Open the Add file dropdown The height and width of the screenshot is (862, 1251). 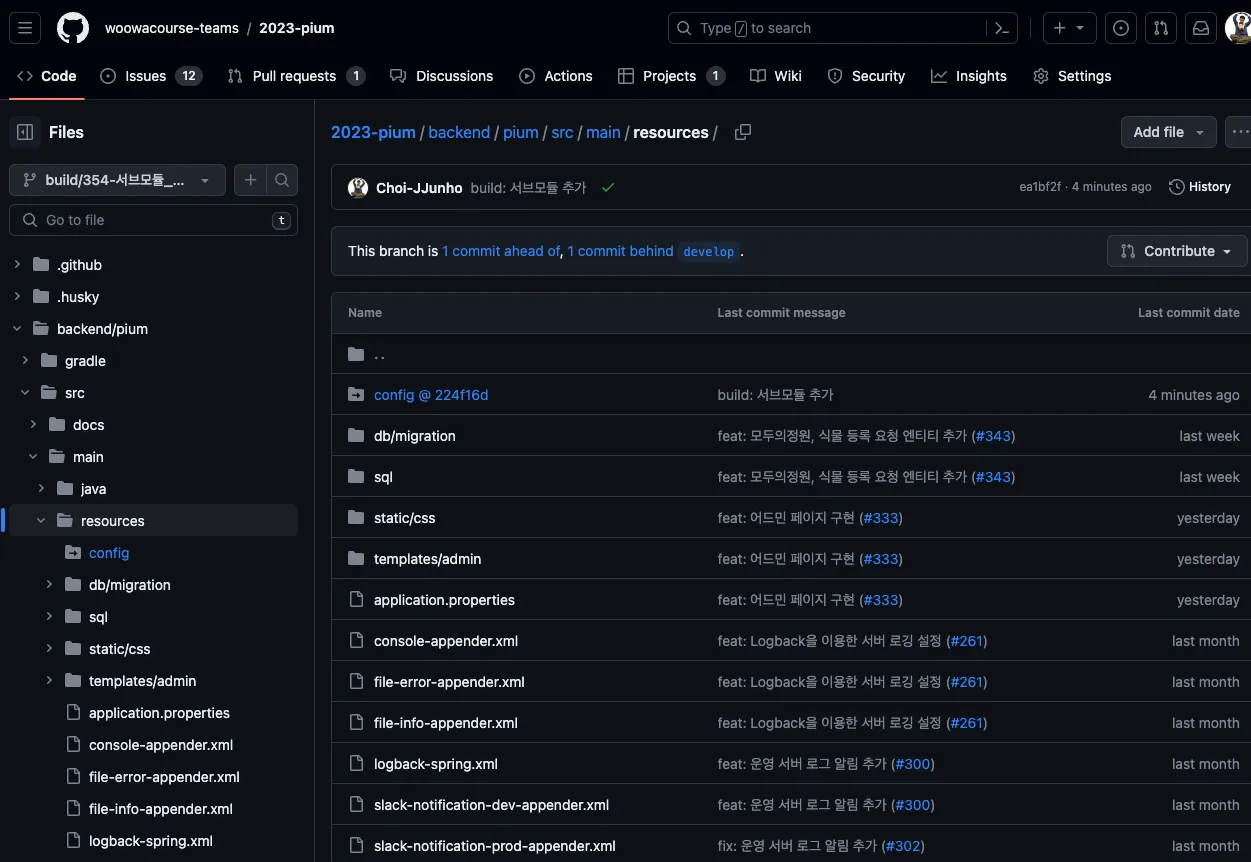coord(1168,132)
